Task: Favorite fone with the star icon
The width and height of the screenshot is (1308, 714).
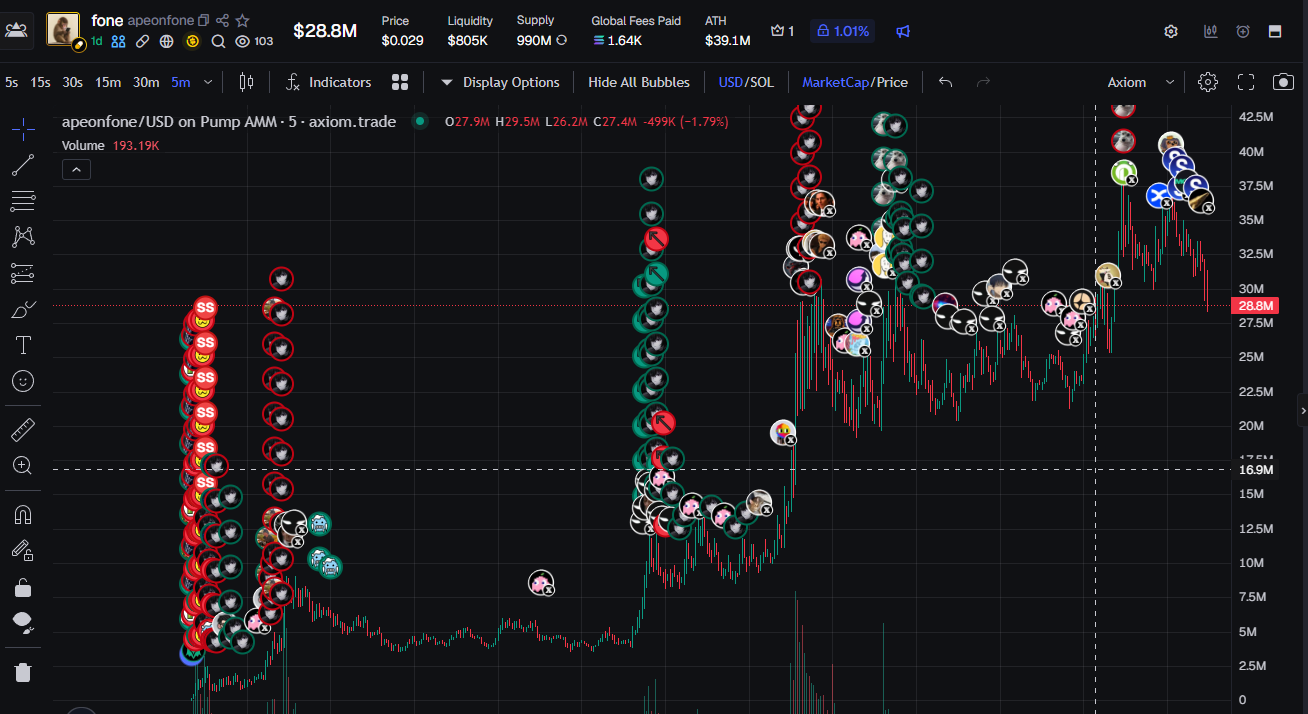Action: click(x=243, y=20)
